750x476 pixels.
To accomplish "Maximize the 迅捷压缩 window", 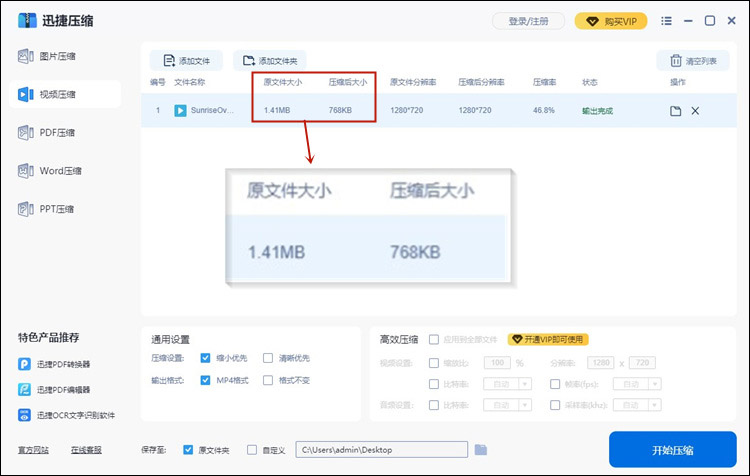I will click(x=710, y=21).
